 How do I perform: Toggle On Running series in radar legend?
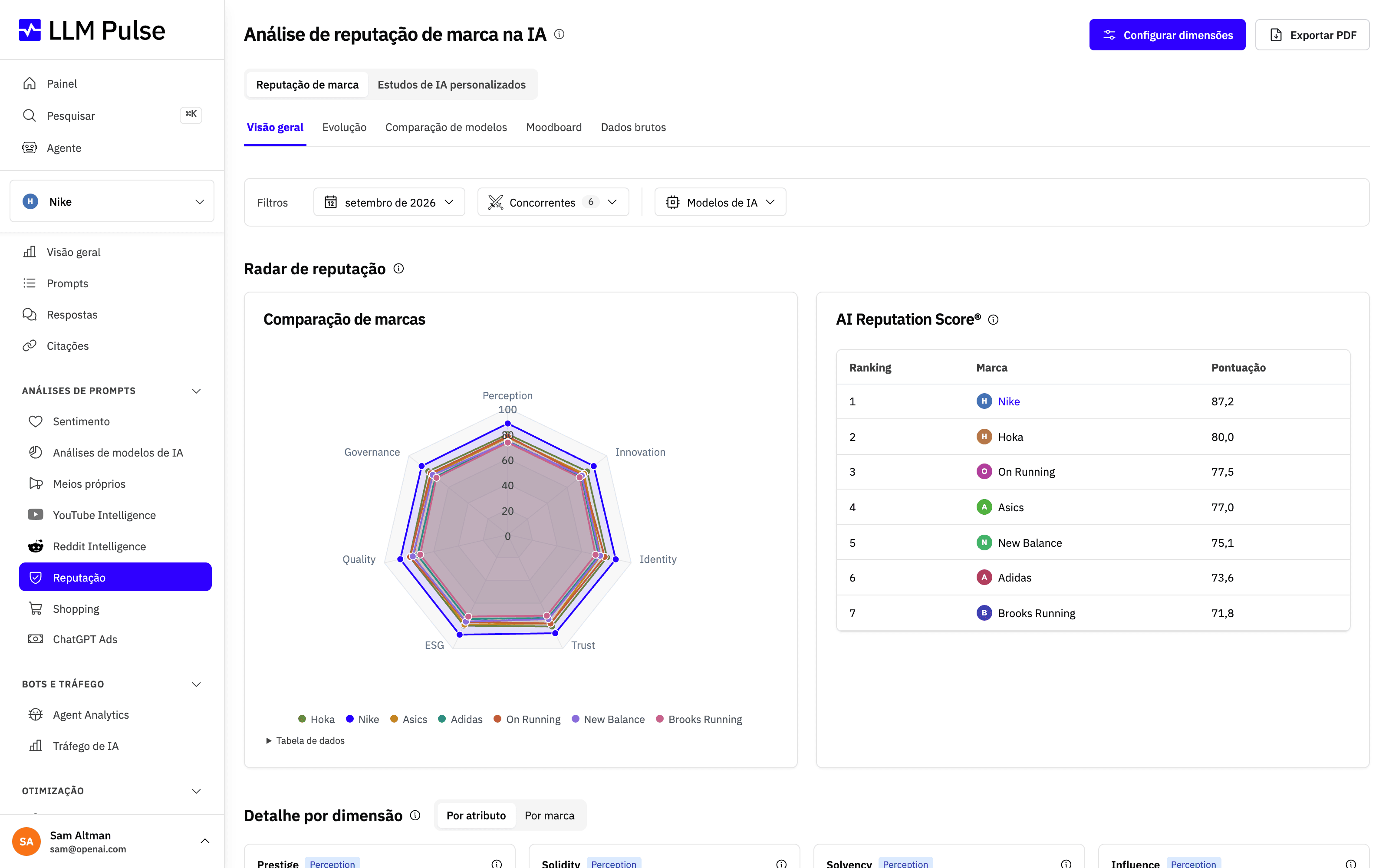(x=527, y=719)
